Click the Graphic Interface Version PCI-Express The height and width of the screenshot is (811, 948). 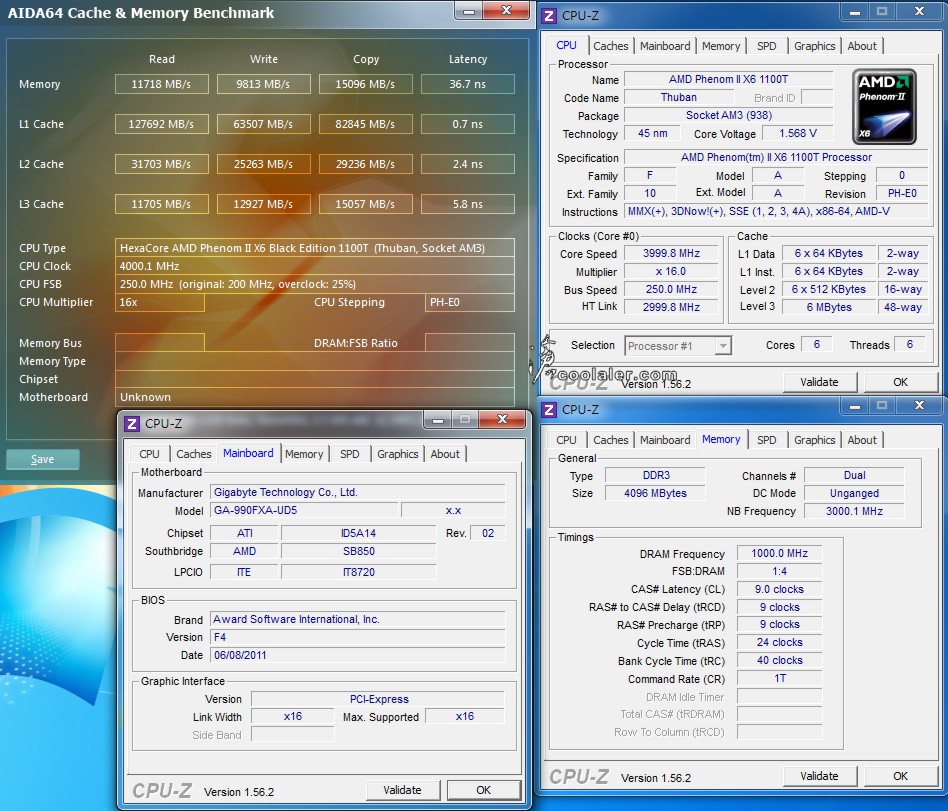click(x=378, y=699)
